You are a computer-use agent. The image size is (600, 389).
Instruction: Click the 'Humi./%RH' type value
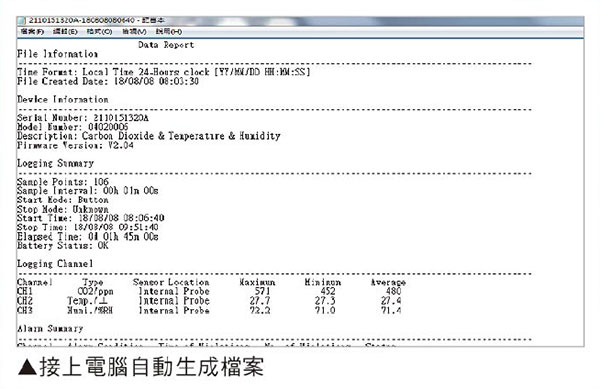click(90, 310)
